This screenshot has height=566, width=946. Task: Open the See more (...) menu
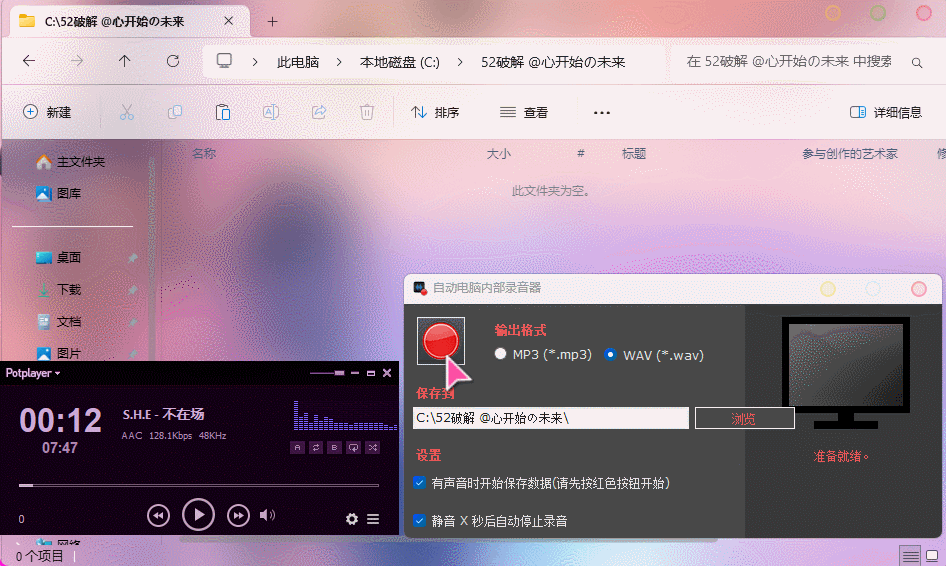(x=602, y=112)
